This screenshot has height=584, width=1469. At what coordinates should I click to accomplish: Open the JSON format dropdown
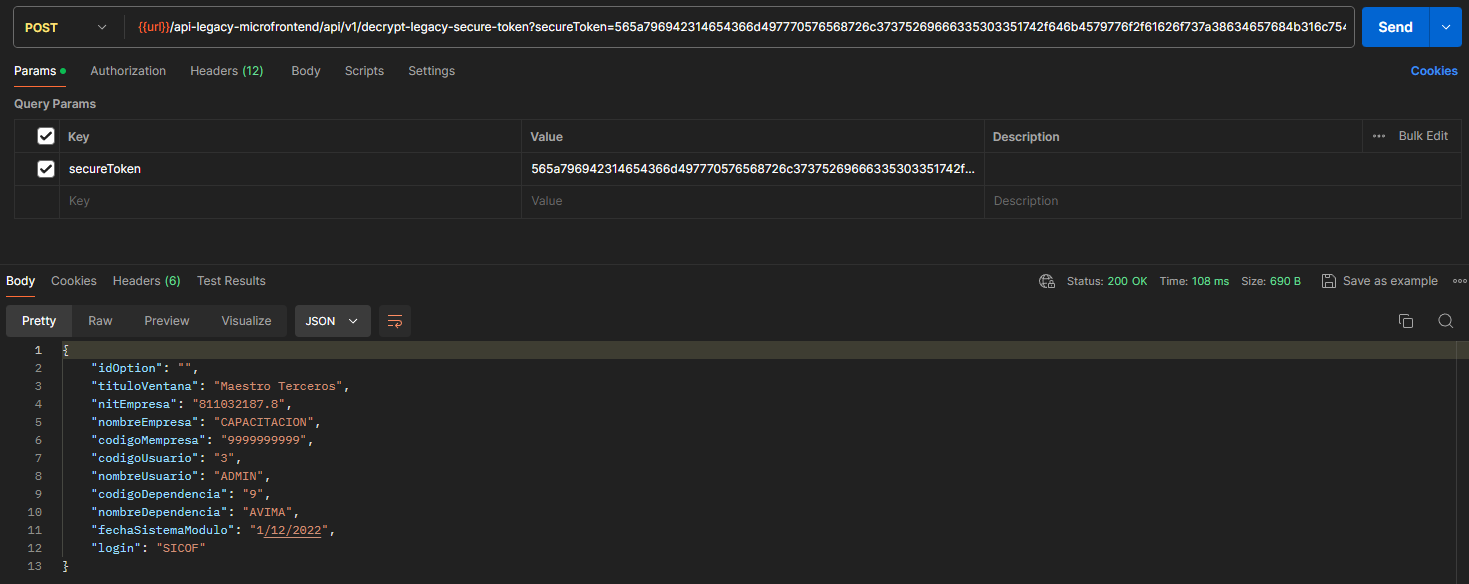[x=332, y=321]
